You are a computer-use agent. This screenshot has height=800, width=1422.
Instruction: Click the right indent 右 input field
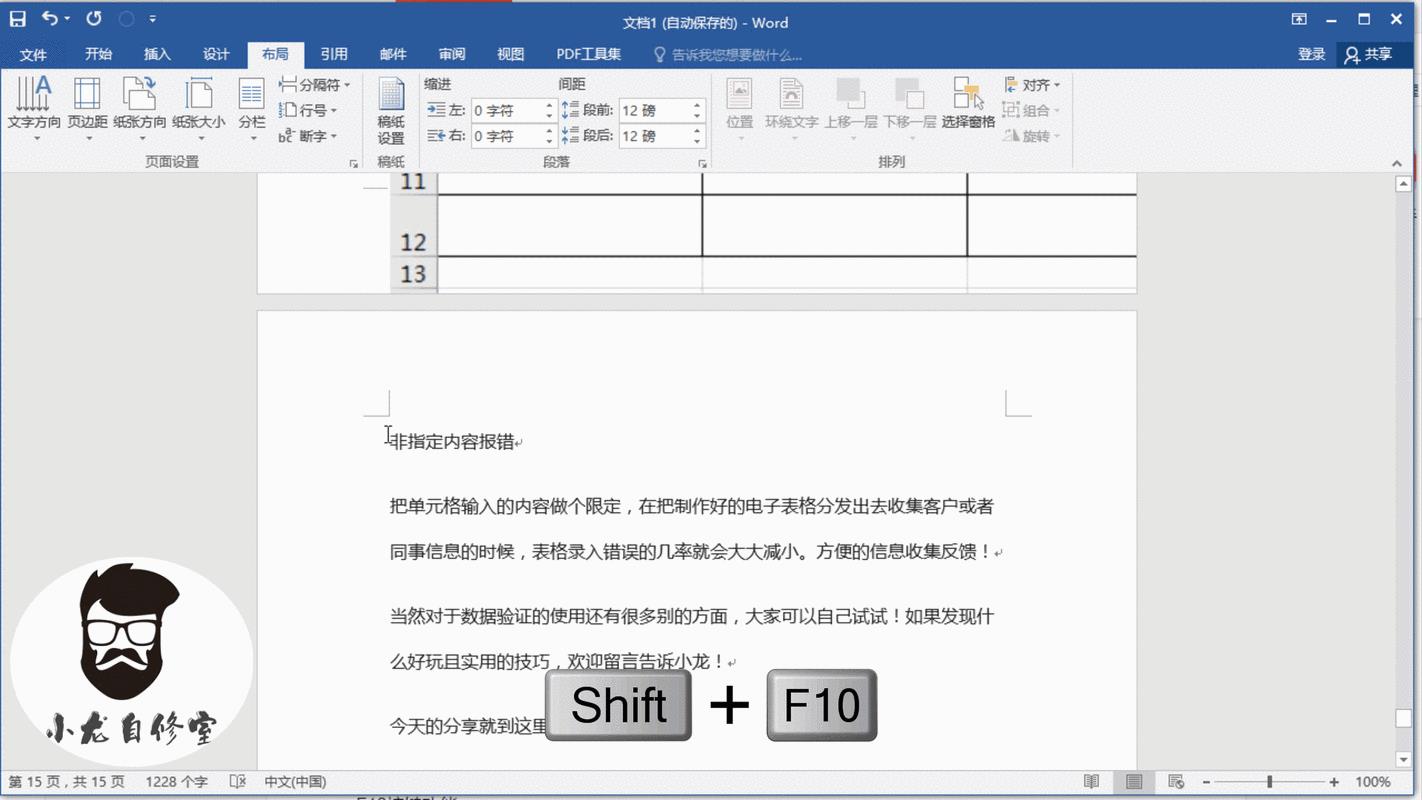(x=507, y=136)
